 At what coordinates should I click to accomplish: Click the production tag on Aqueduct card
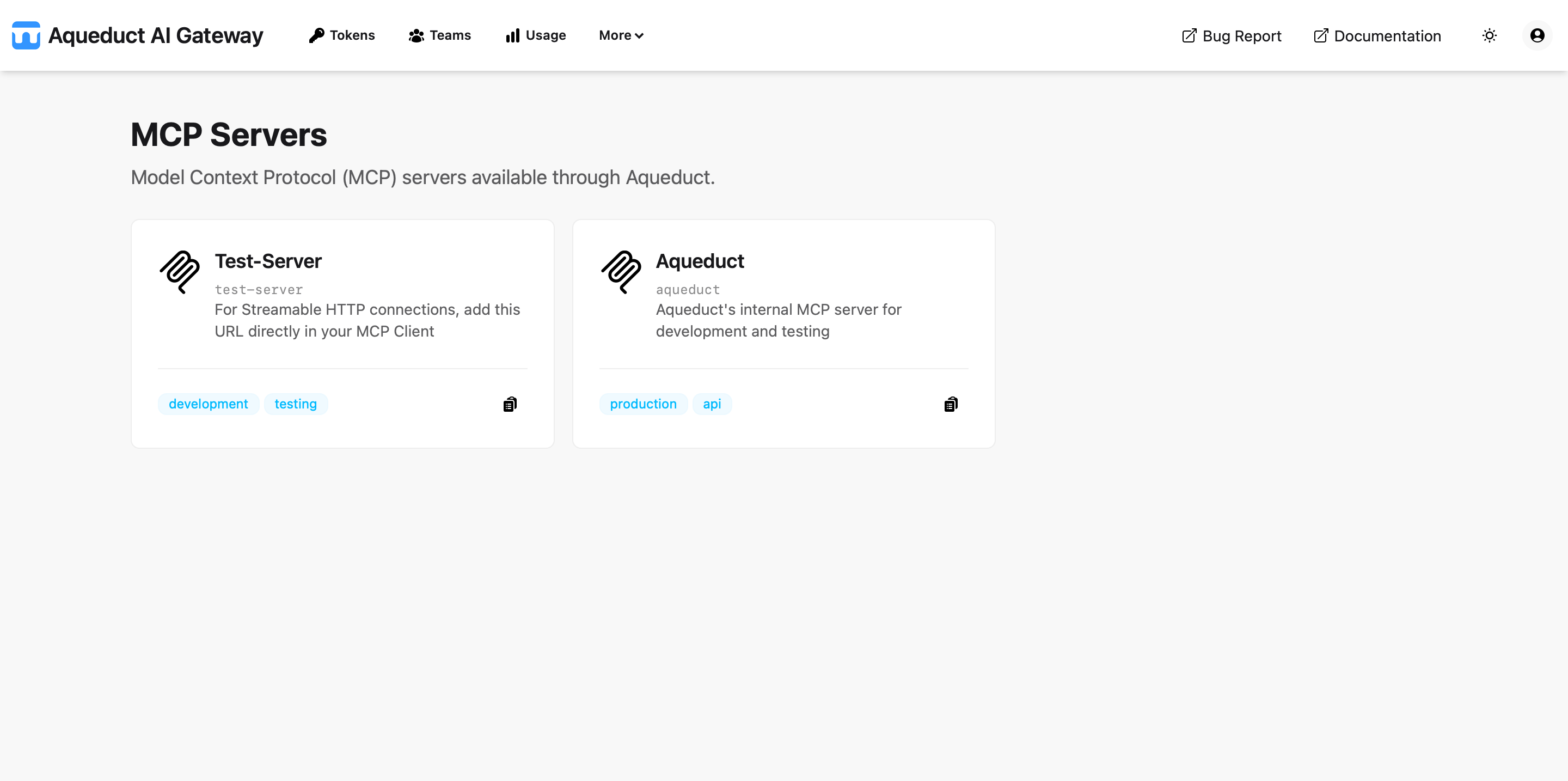point(643,404)
